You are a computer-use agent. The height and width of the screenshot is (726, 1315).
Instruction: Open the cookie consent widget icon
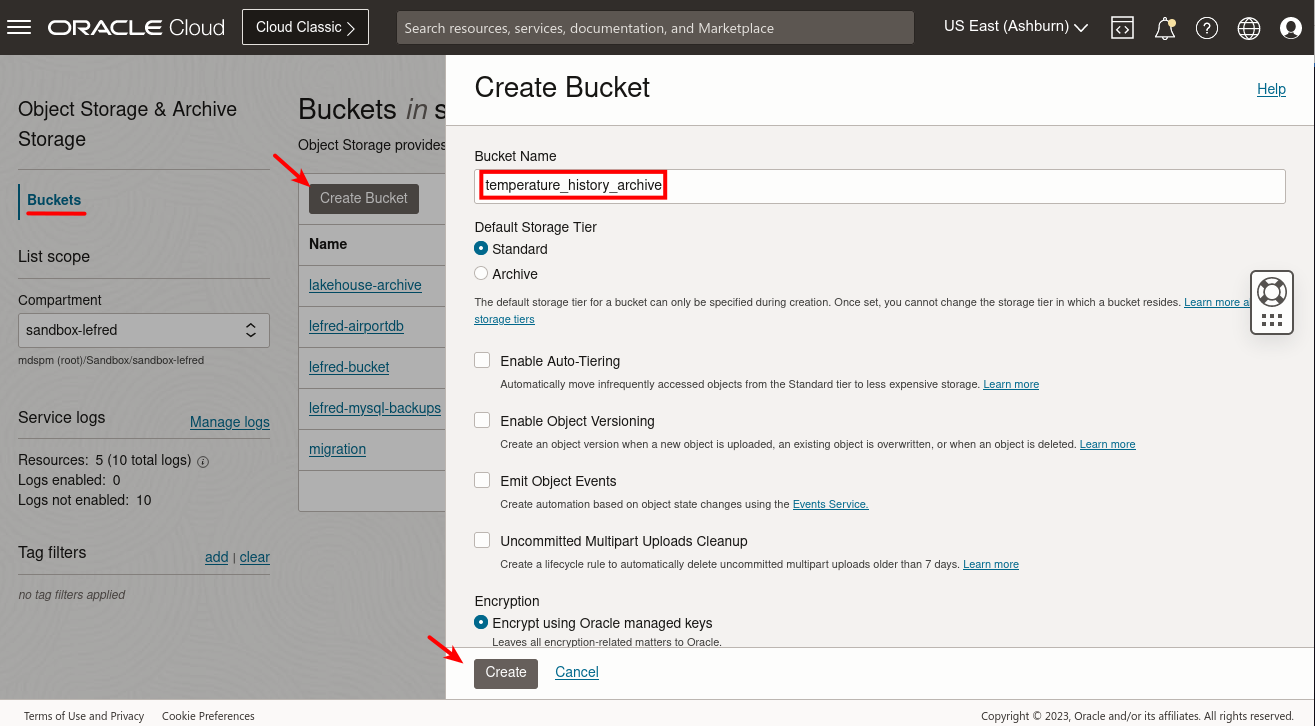[x=1271, y=302]
